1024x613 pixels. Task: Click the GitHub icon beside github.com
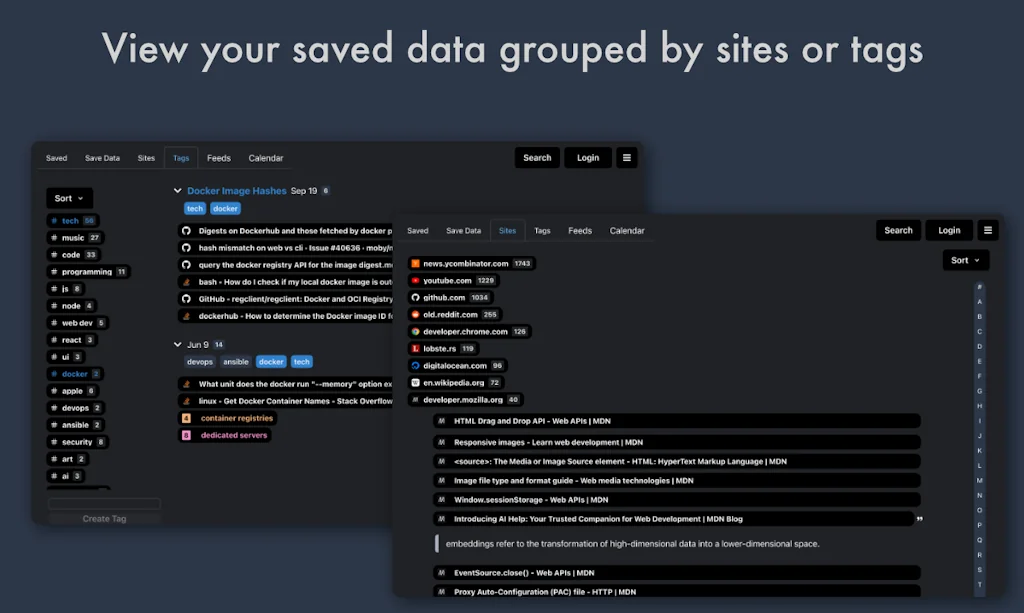tap(415, 297)
